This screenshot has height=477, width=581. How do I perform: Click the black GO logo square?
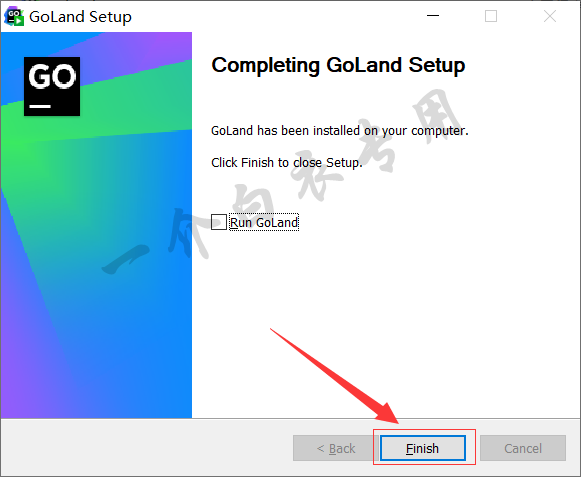(52, 86)
